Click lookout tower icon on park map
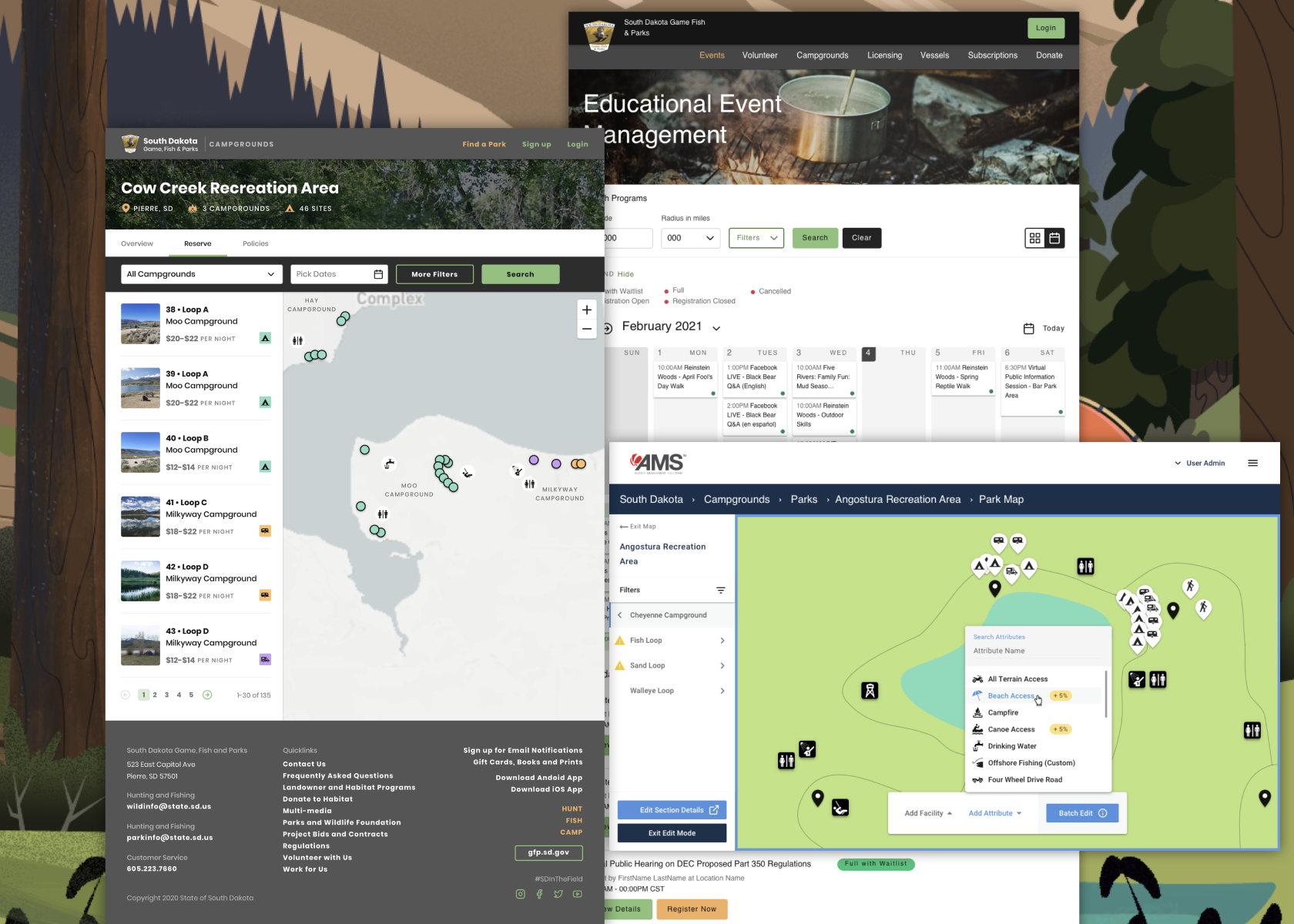Viewport: 1294px width, 924px height. click(x=870, y=691)
